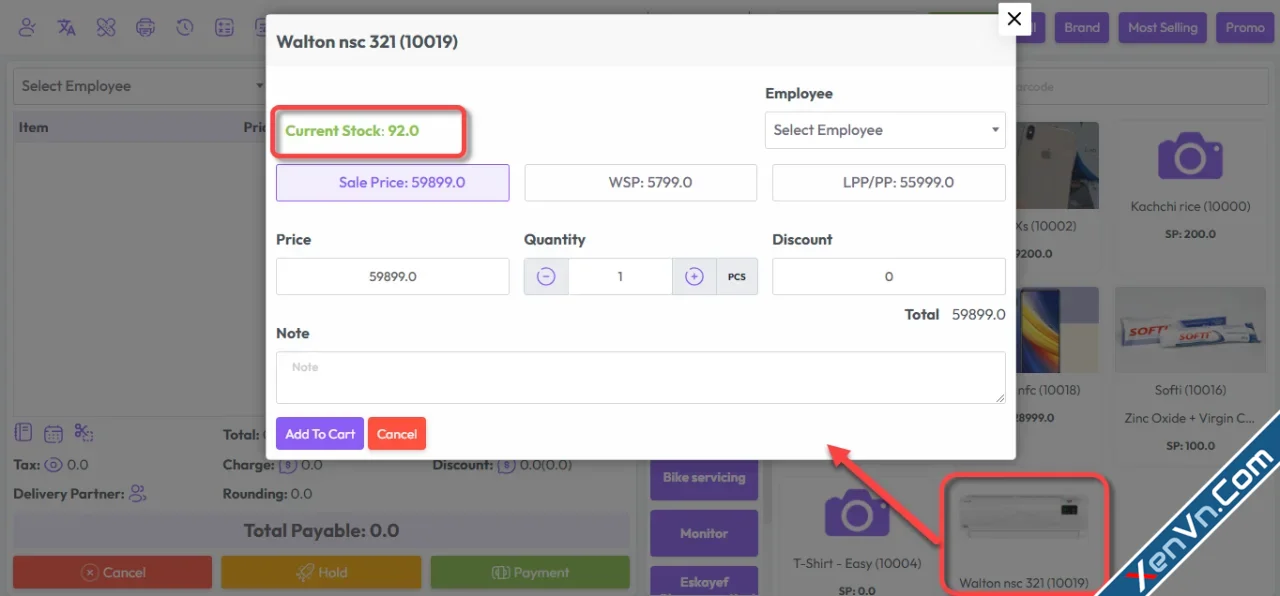The height and width of the screenshot is (596, 1280).
Task: Decrease quantity with the minus button
Action: click(x=546, y=277)
